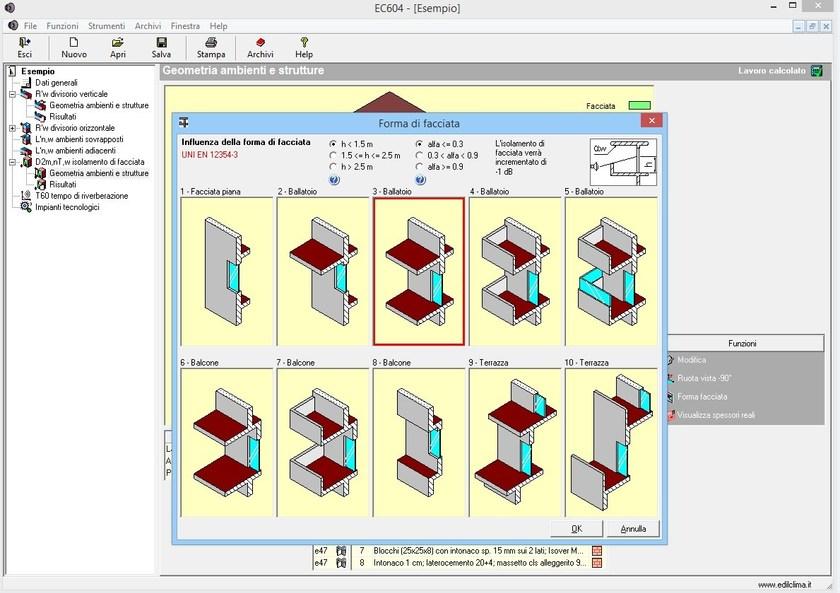Viewport: 840px width, 593px height.
Task: Collapse the R'w divisorio verticale tree node
Action: (x=11, y=94)
